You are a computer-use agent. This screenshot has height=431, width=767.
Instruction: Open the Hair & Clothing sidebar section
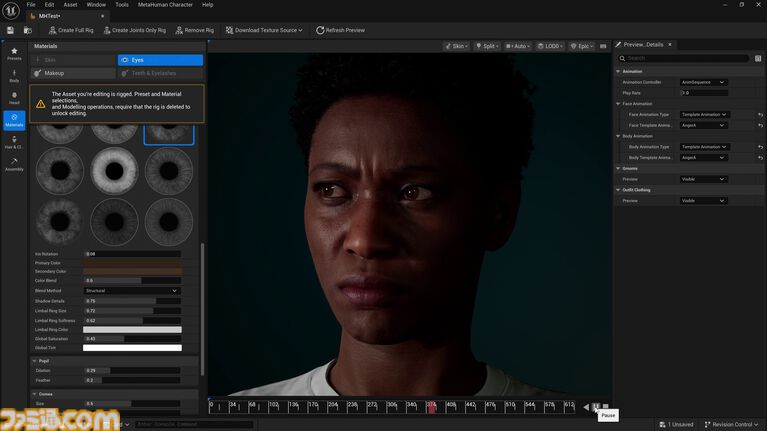14,142
